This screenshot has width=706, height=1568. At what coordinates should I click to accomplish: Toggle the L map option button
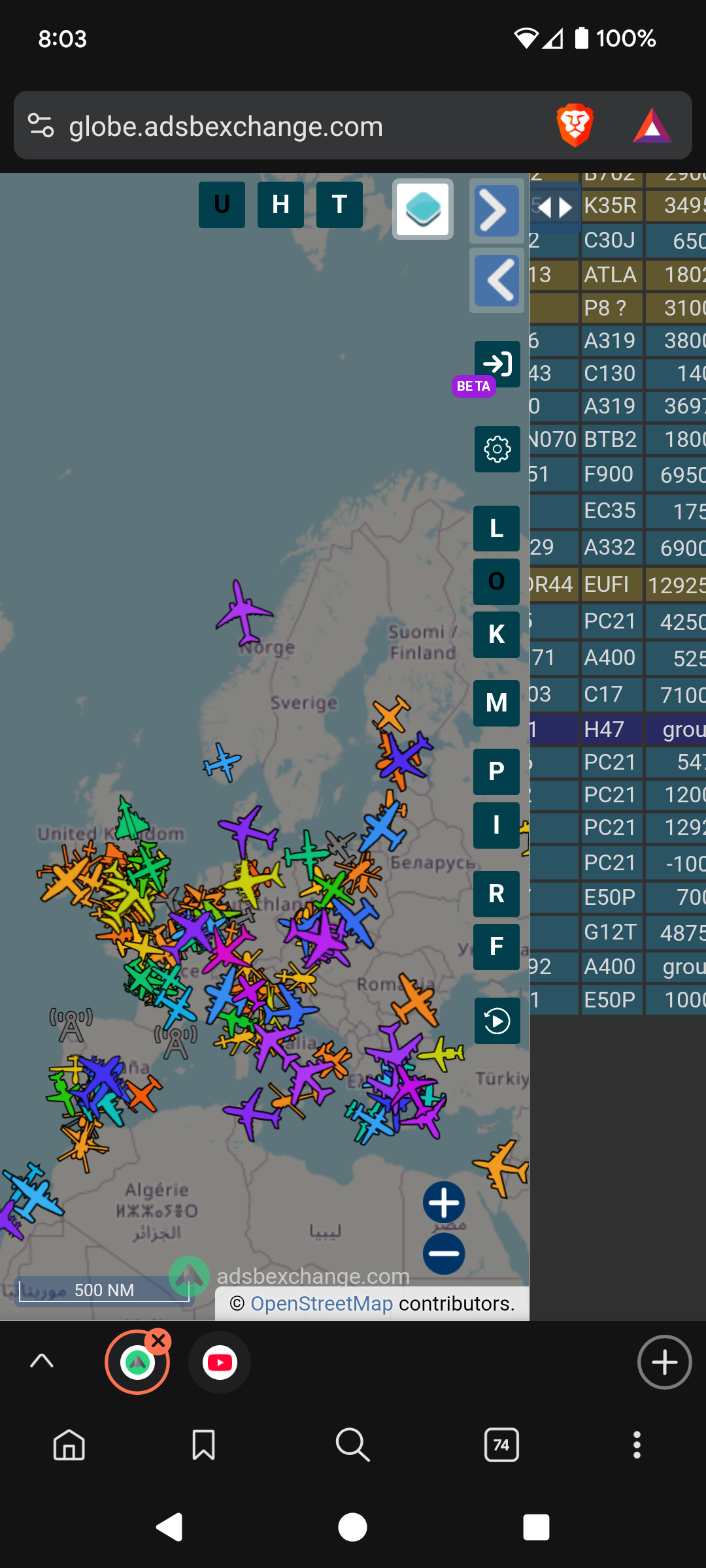(x=497, y=529)
